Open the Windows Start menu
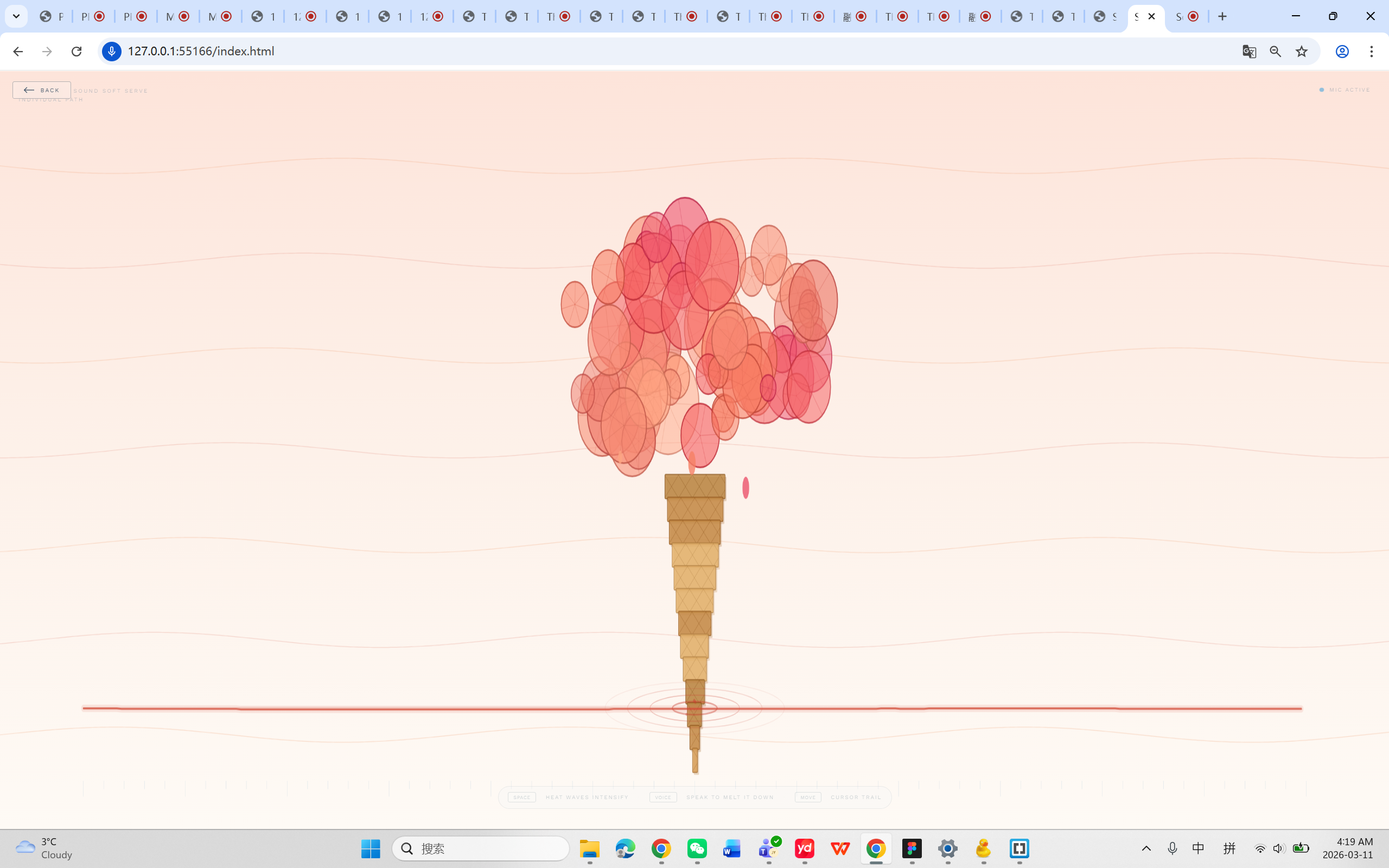The height and width of the screenshot is (868, 1389). (x=370, y=848)
